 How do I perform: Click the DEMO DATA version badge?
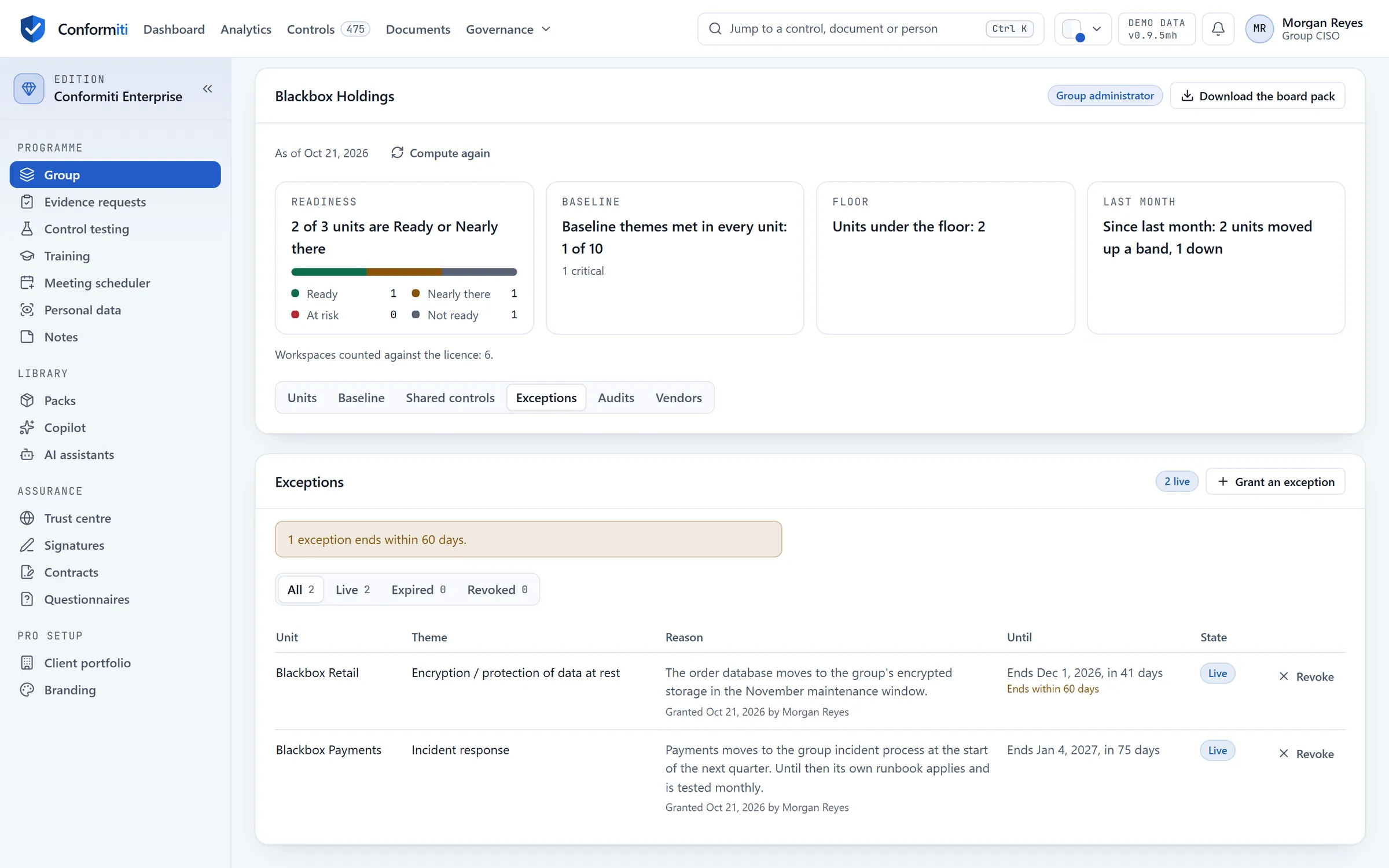pos(1156,29)
